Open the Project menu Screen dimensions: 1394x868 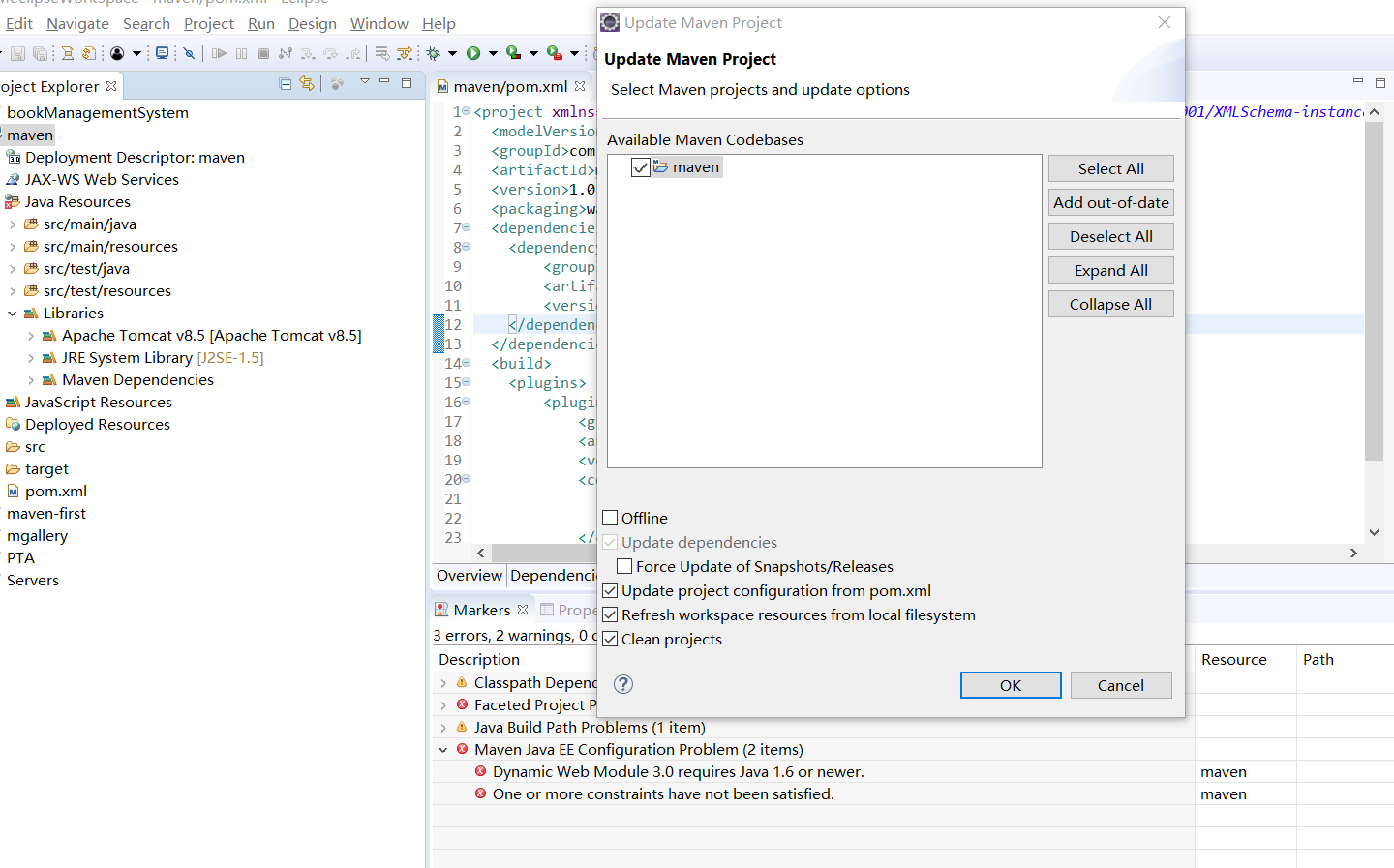209,23
